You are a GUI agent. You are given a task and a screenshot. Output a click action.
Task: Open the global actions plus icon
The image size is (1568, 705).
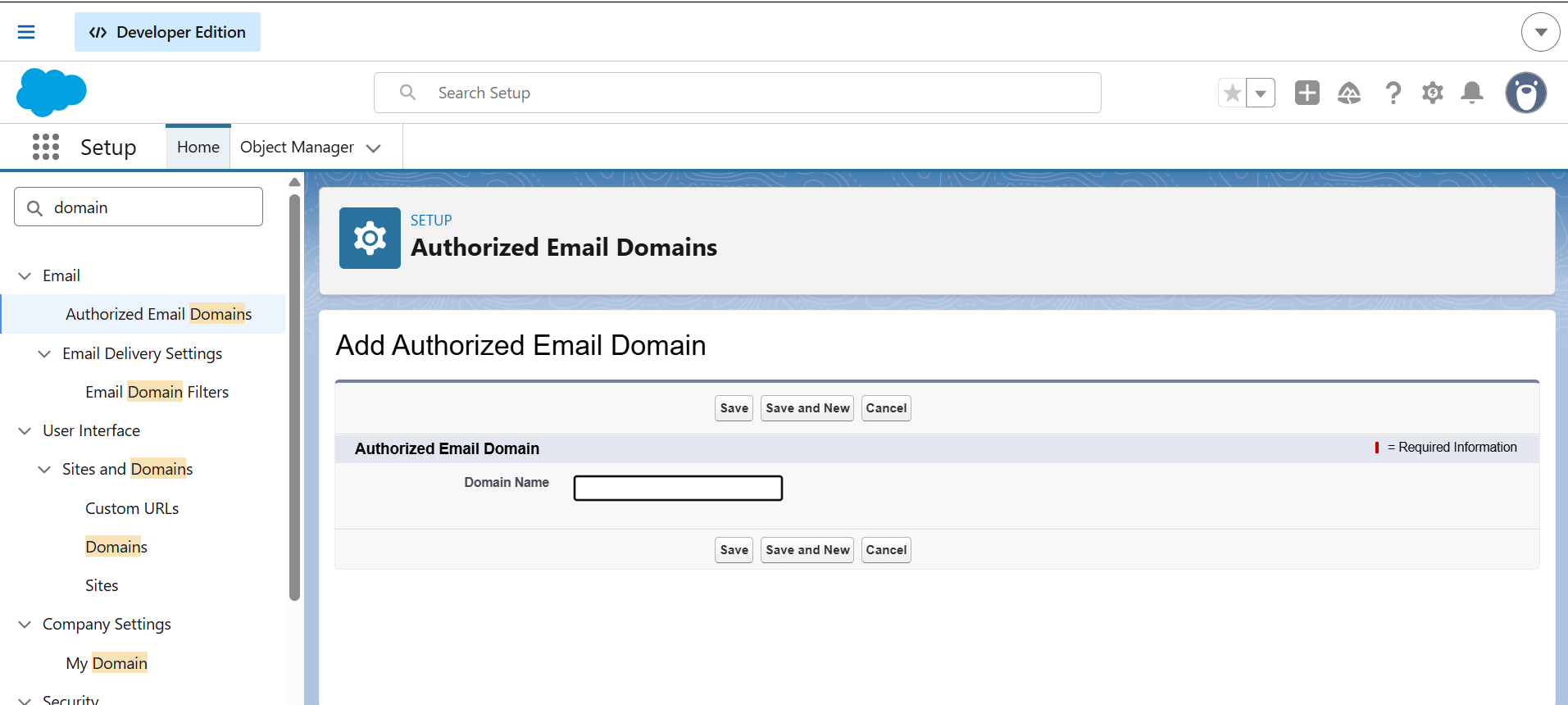coord(1307,93)
